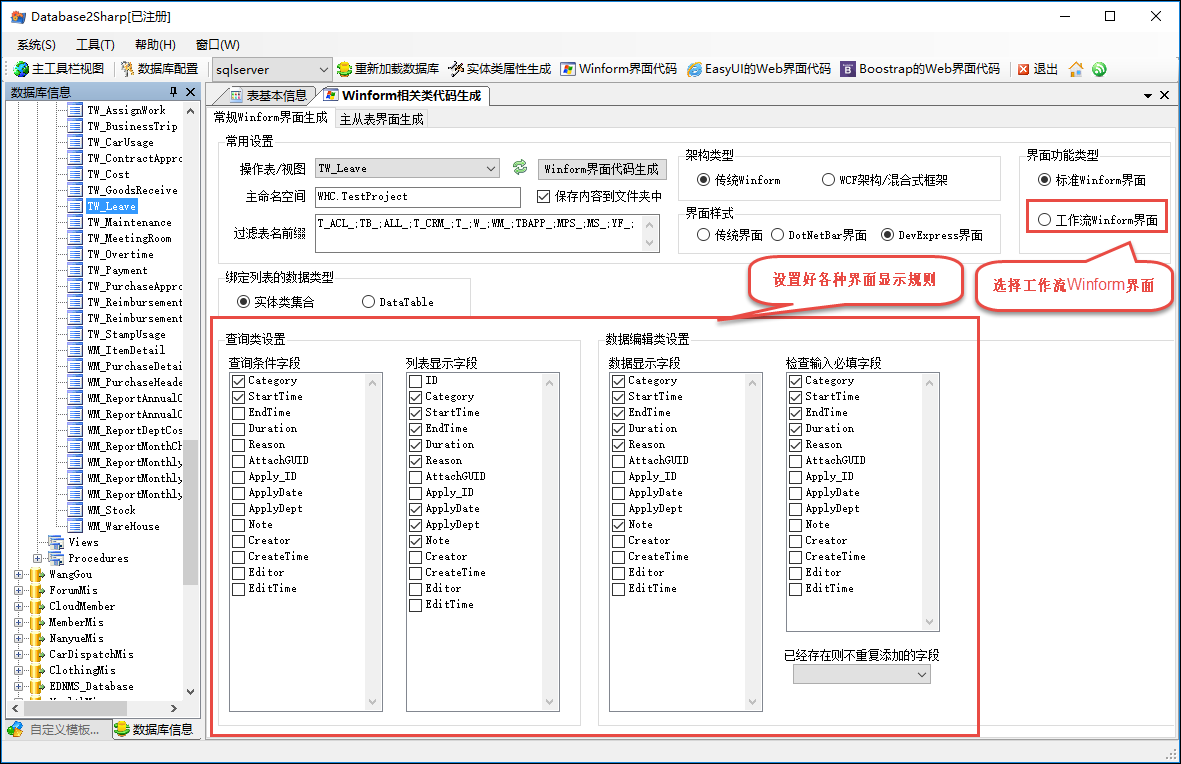This screenshot has height=764, width=1181.
Task: Click the green globe icon in toolbar
Action: (x=1100, y=69)
